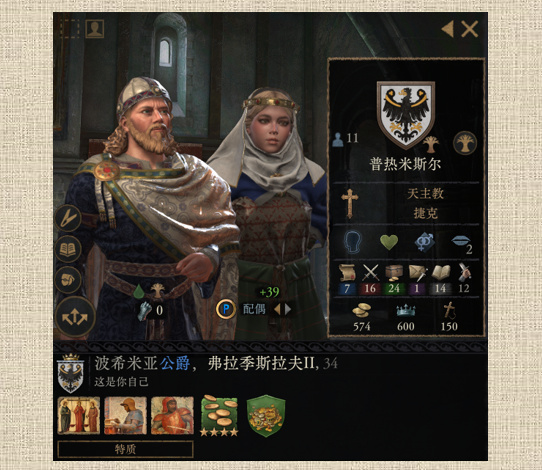Open the 特质 traits button
542x470 pixels.
point(125,449)
